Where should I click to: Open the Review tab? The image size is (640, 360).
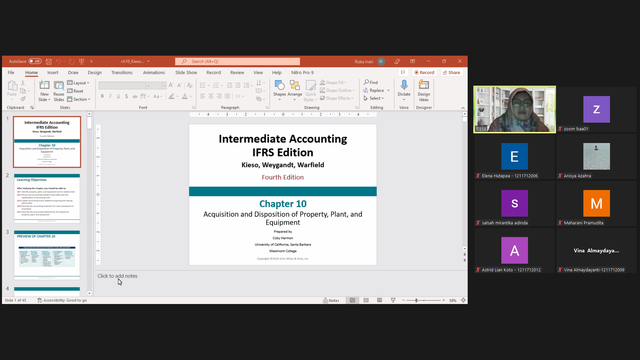point(237,72)
